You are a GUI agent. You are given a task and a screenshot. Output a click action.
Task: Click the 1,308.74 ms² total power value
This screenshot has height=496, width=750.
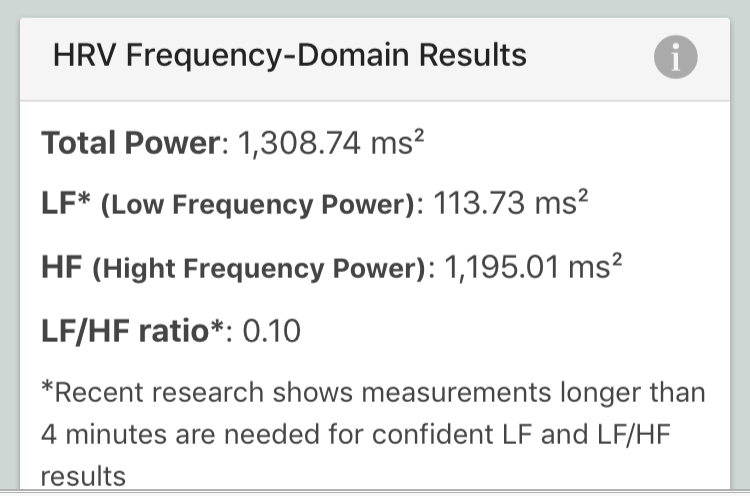[331, 144]
